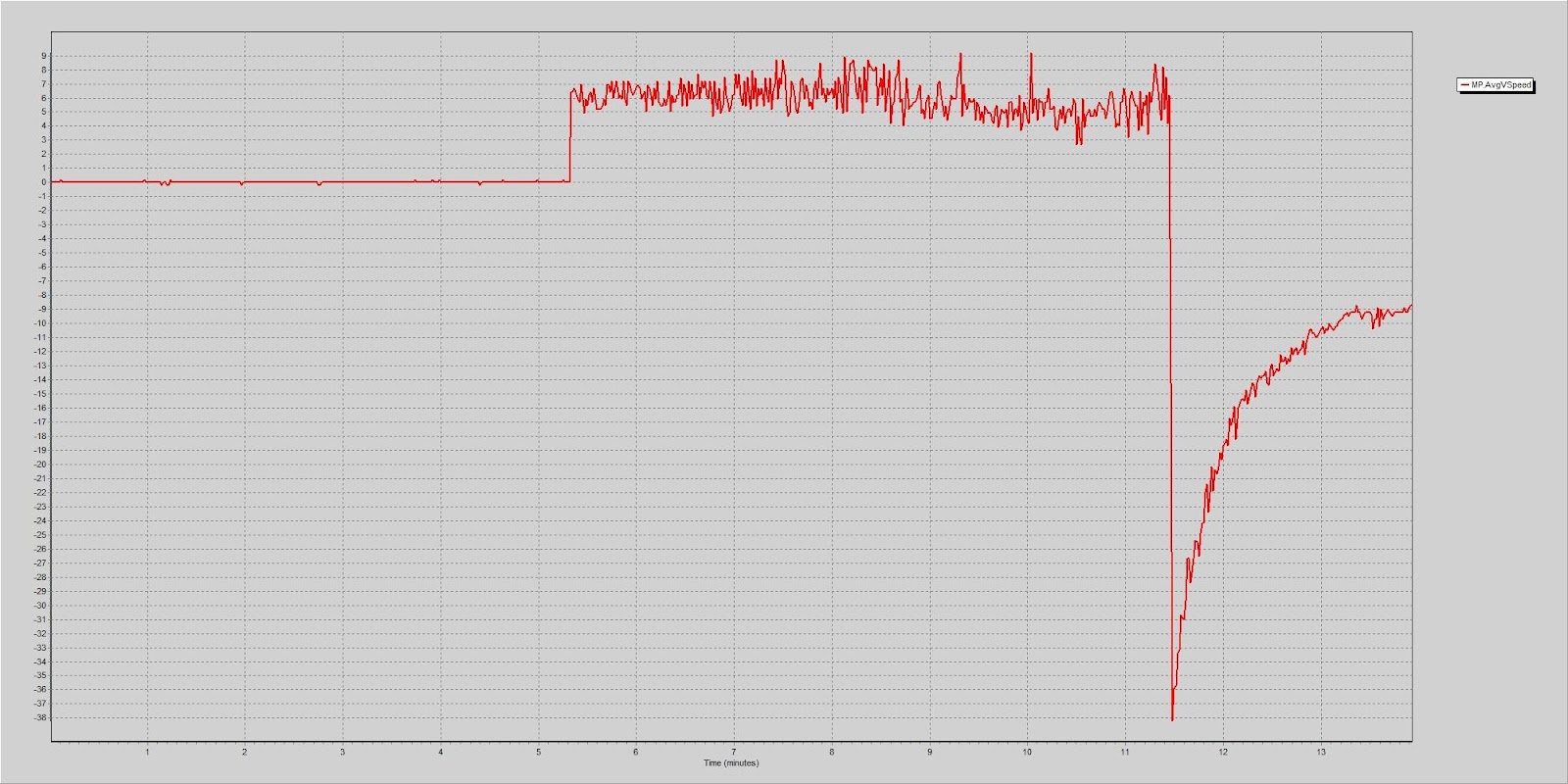Click the red line swatch in the legend
Image resolution: width=1568 pixels, height=784 pixels.
(1465, 85)
